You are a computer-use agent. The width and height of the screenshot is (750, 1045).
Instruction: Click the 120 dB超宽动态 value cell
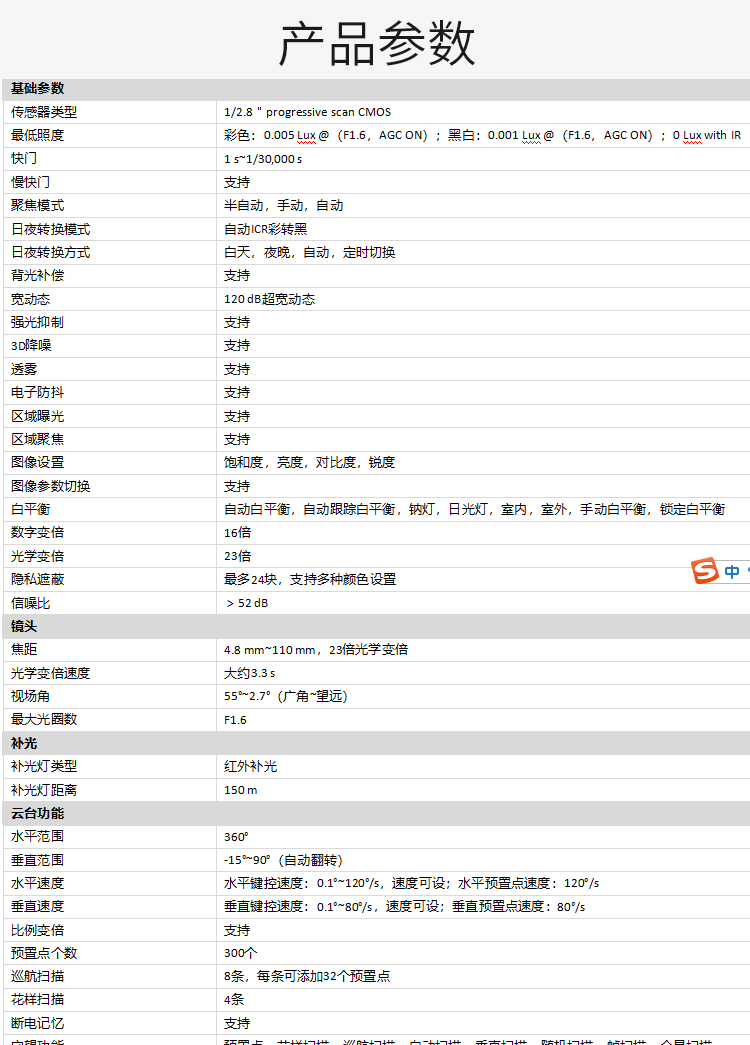pyautogui.click(x=269, y=299)
